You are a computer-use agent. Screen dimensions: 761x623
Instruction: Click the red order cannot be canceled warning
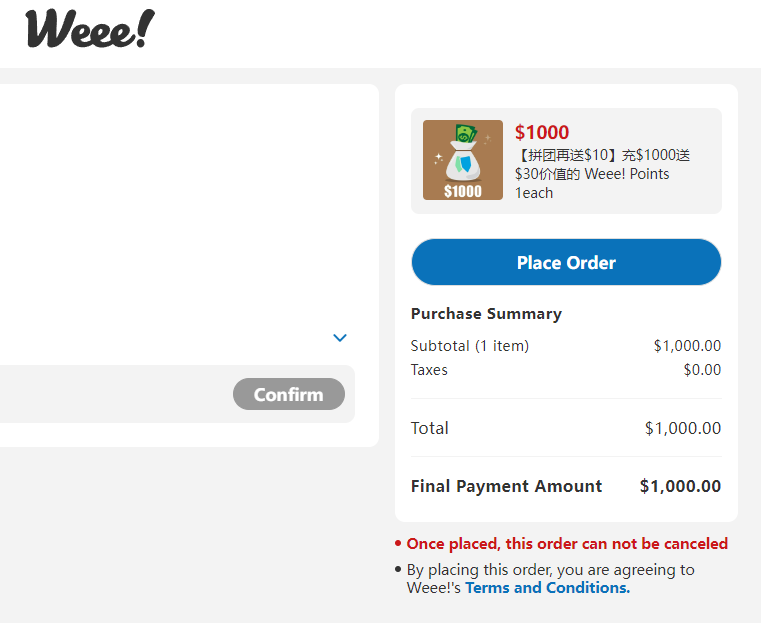pyautogui.click(x=567, y=544)
